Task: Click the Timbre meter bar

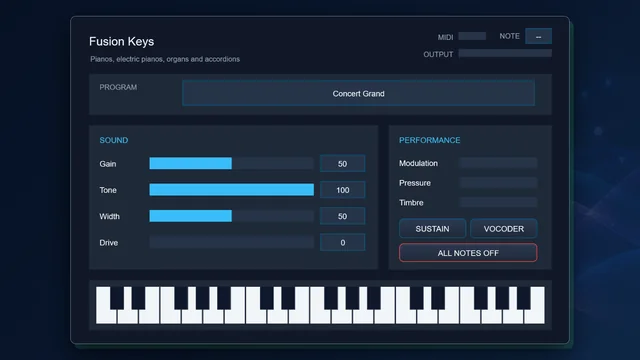Action: (498, 202)
